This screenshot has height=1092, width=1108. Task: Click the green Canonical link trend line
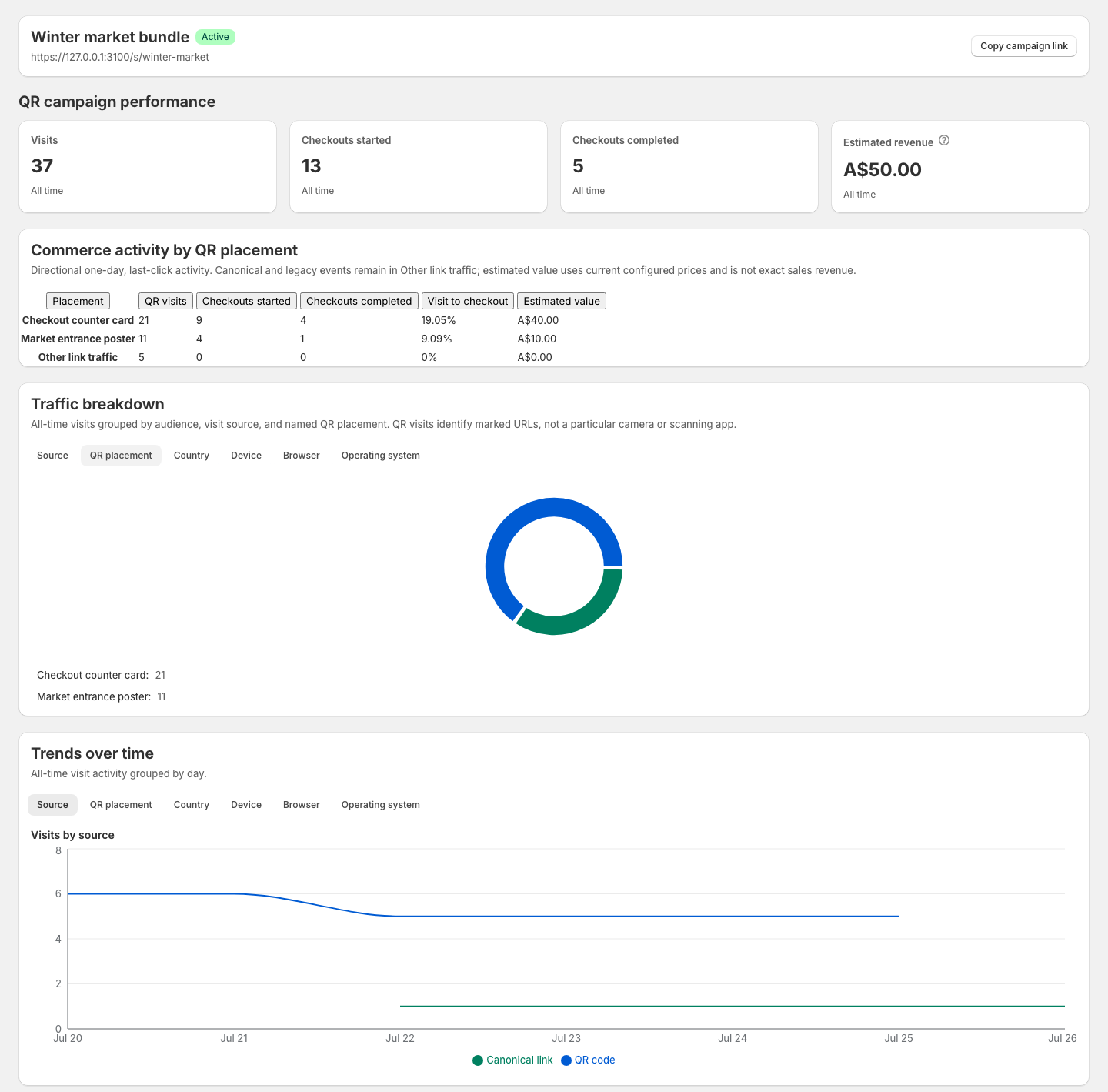pyautogui.click(x=731, y=1006)
